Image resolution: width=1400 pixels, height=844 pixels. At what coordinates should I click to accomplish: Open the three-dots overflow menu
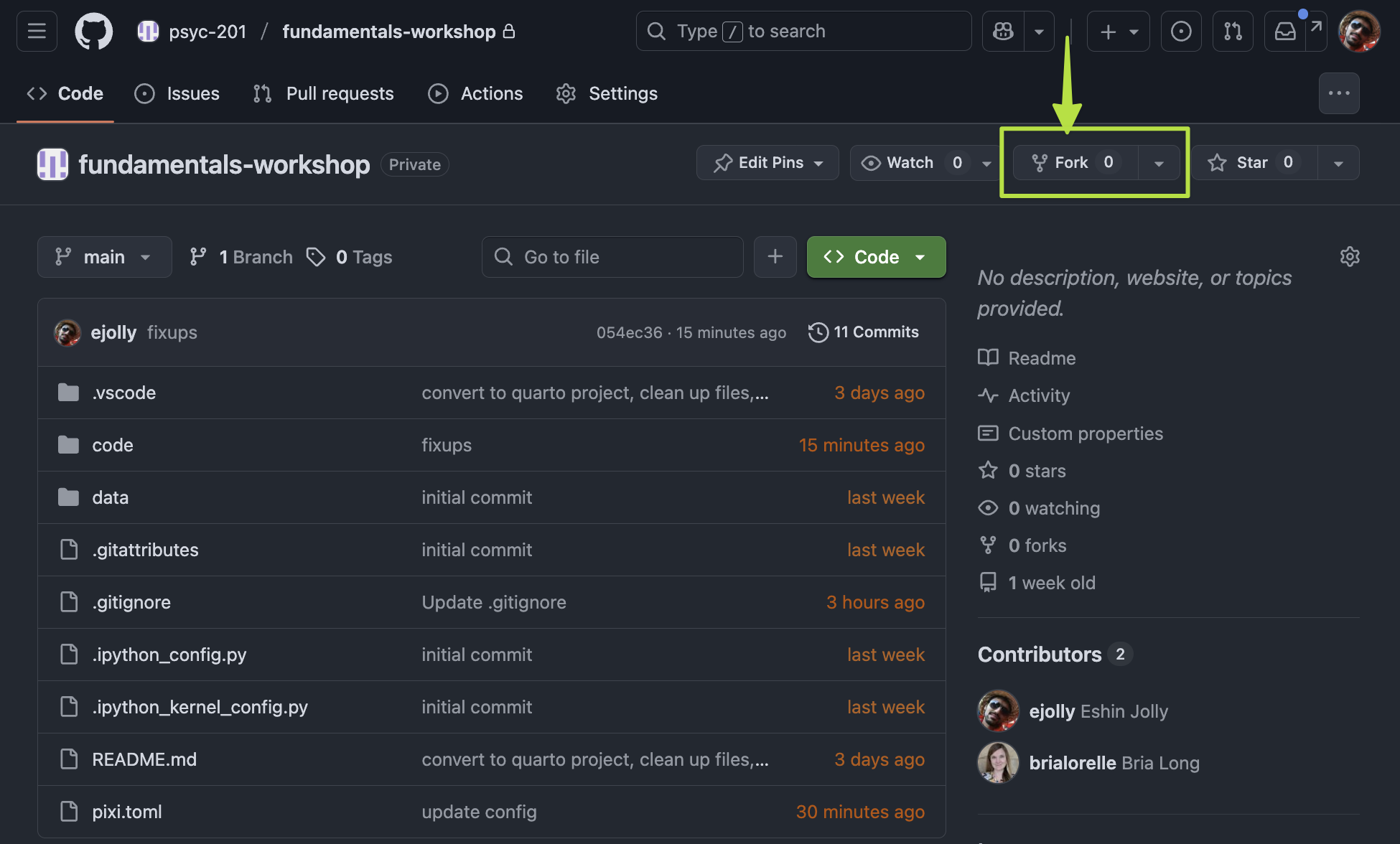click(x=1338, y=93)
